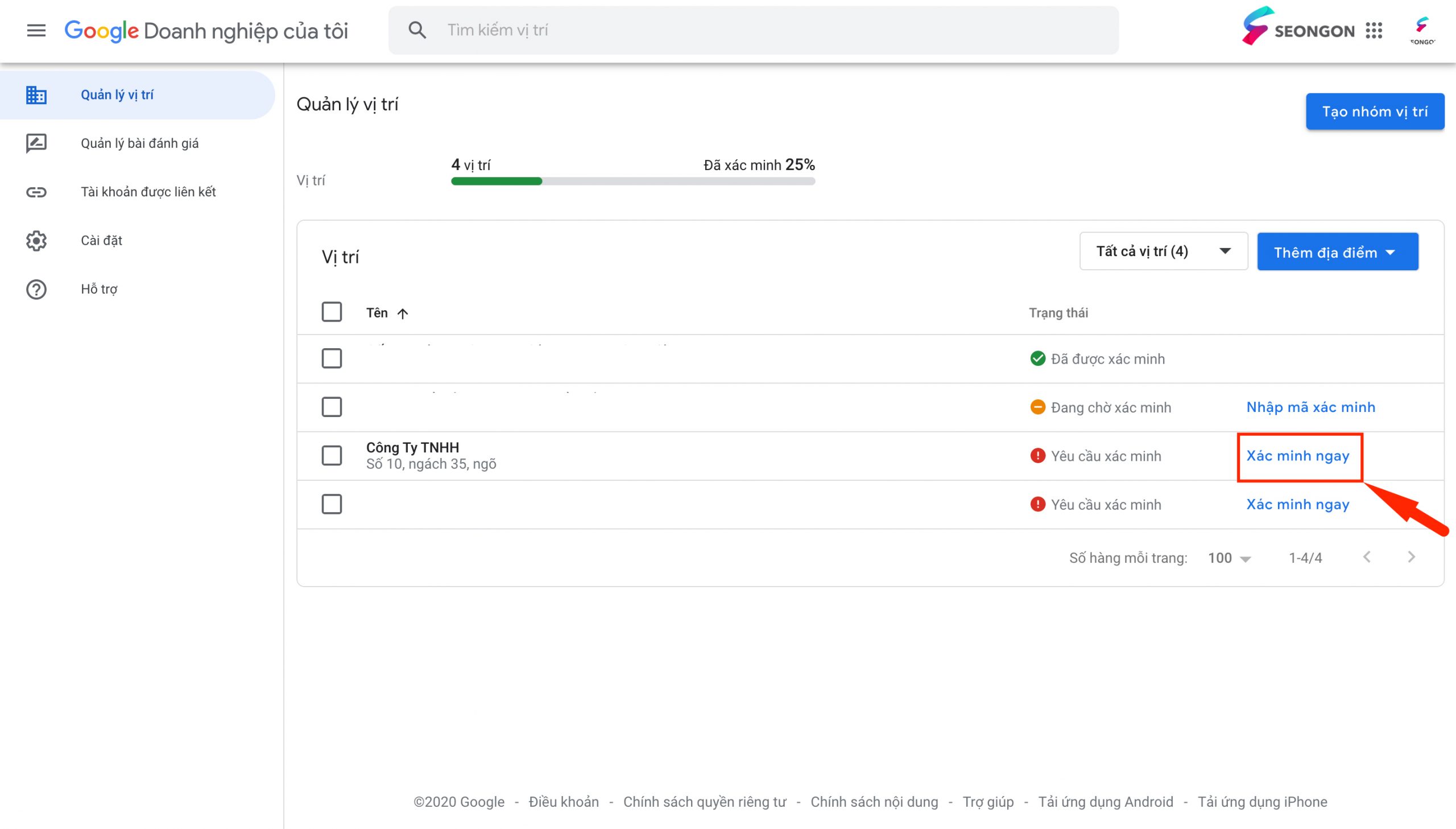Open the hamburger main menu
The image size is (1456, 829).
[x=36, y=30]
